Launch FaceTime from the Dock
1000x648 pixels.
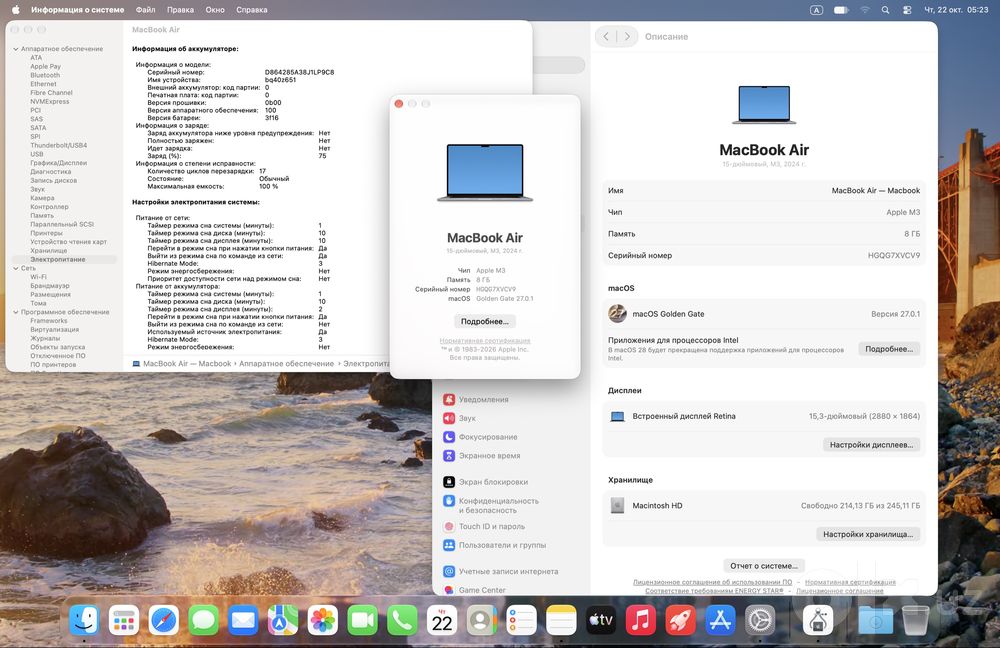pyautogui.click(x=362, y=619)
